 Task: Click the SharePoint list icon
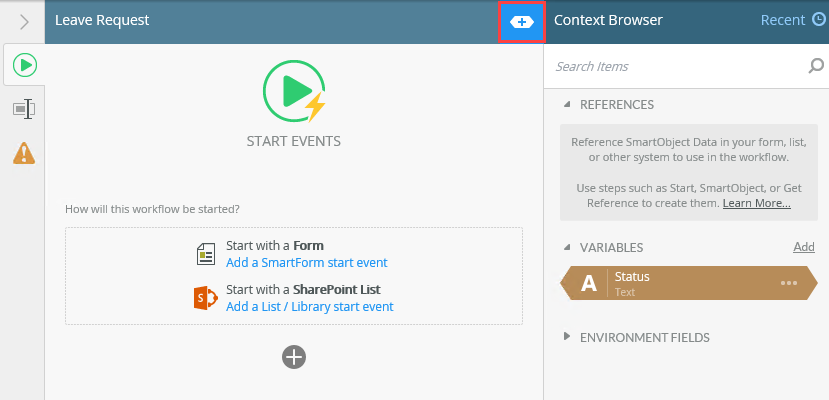207,298
